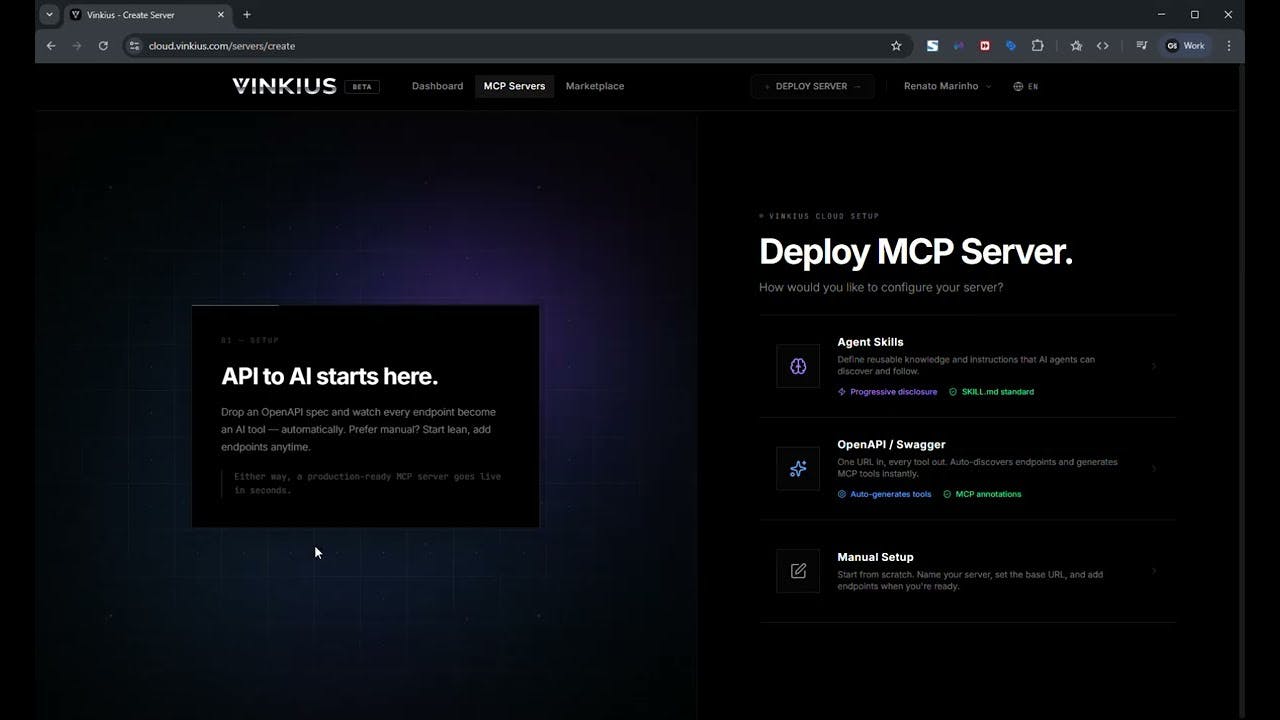This screenshot has height=720, width=1280.
Task: Expand the tab search dropdown arrow
Action: [x=49, y=15]
